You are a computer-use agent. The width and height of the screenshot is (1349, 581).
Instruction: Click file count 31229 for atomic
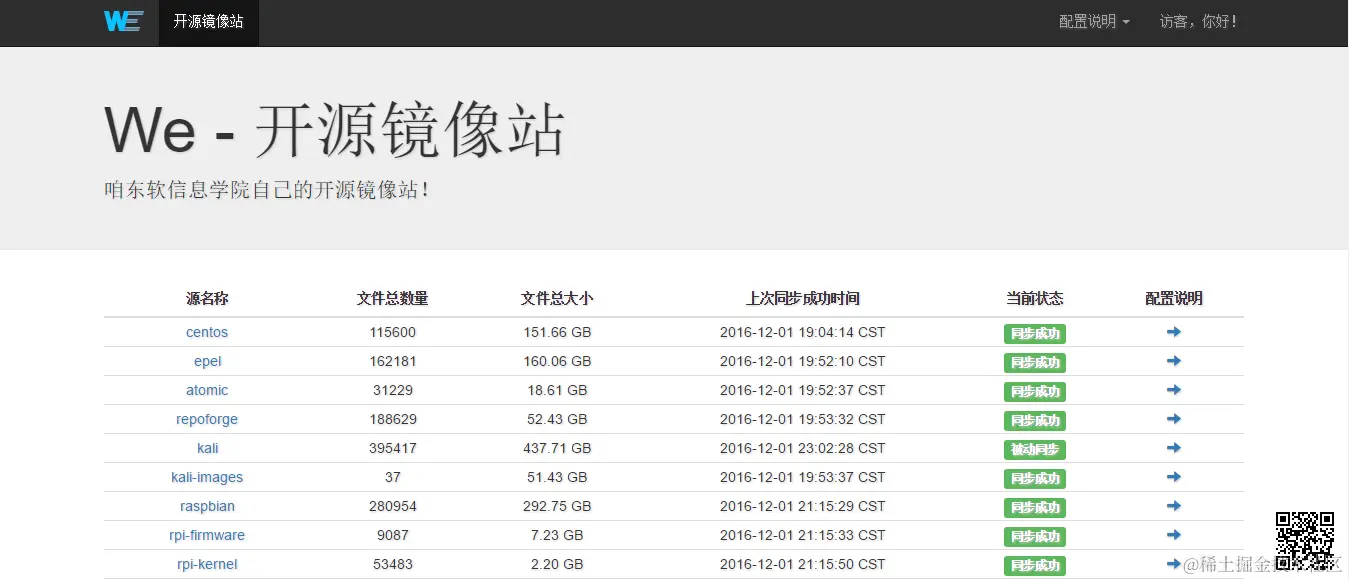pyautogui.click(x=392, y=390)
